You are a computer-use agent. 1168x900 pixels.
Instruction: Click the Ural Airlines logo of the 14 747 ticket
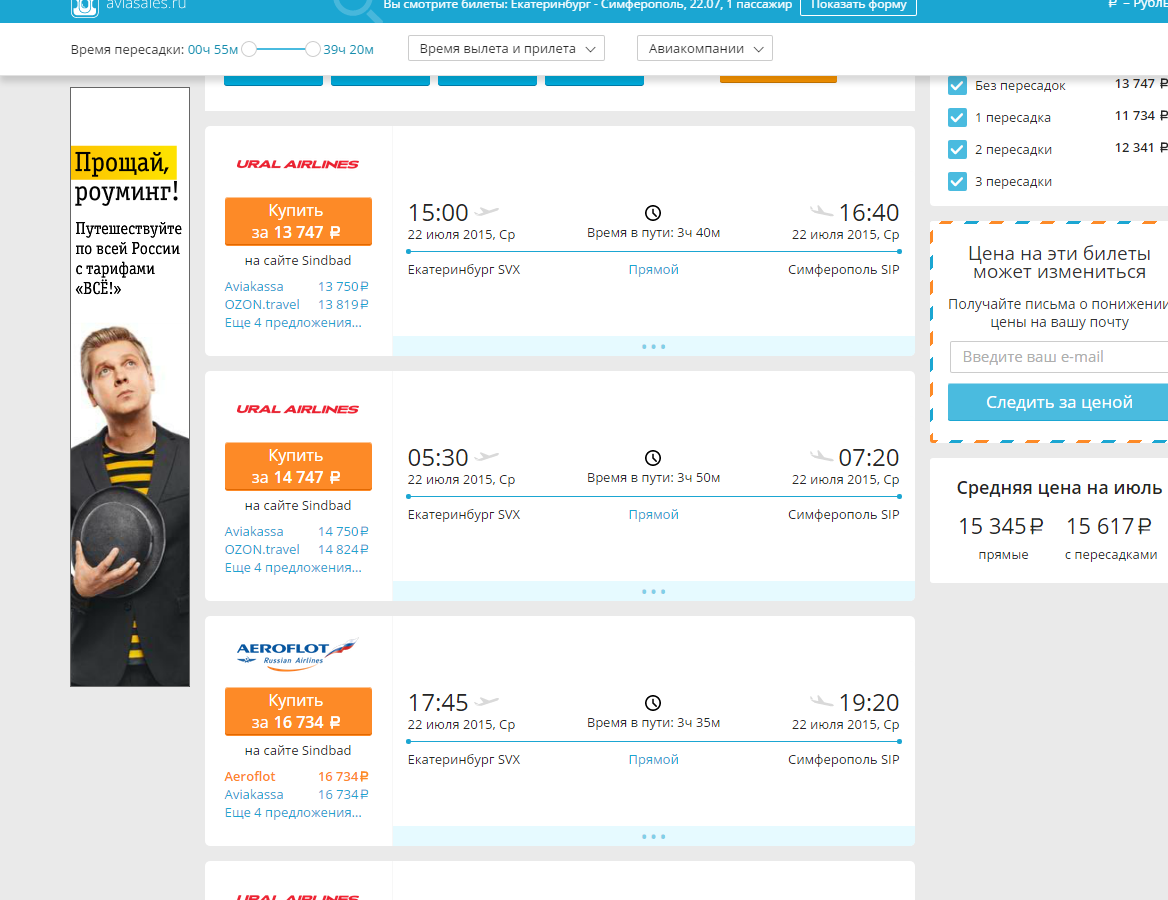(297, 409)
